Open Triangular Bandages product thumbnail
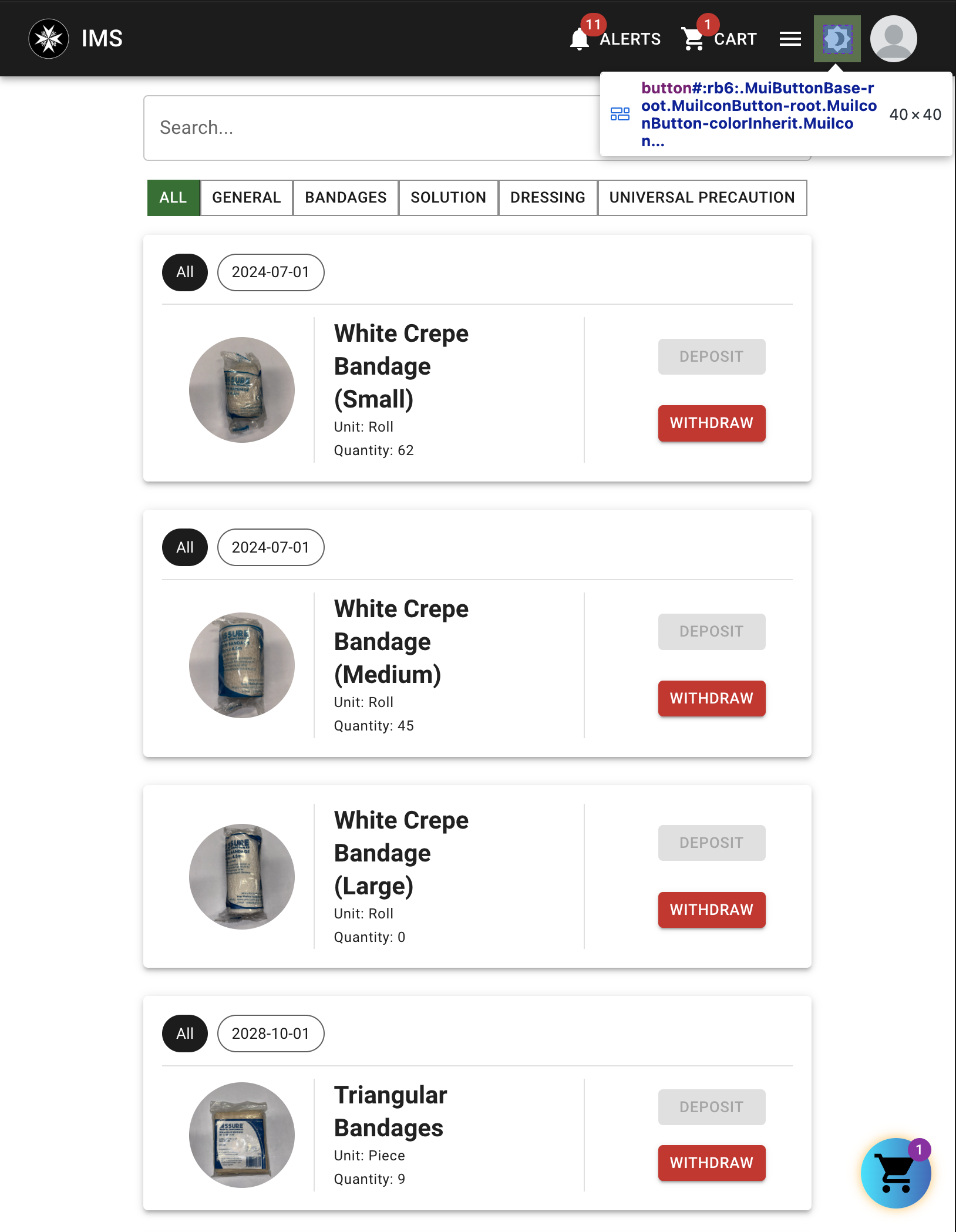Viewport: 956px width, 1232px height. pyautogui.click(x=242, y=1135)
